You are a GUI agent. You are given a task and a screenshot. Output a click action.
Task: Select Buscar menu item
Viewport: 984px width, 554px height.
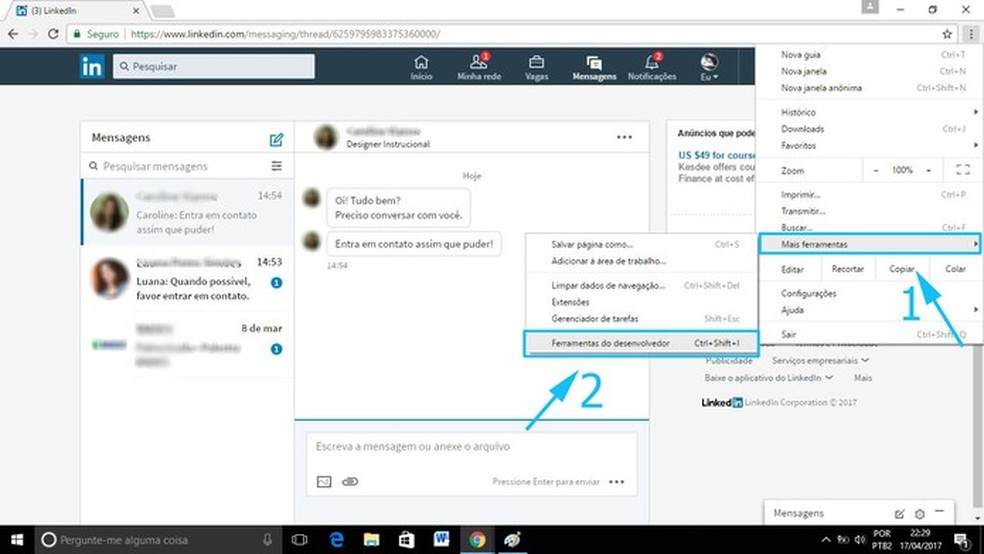click(869, 227)
